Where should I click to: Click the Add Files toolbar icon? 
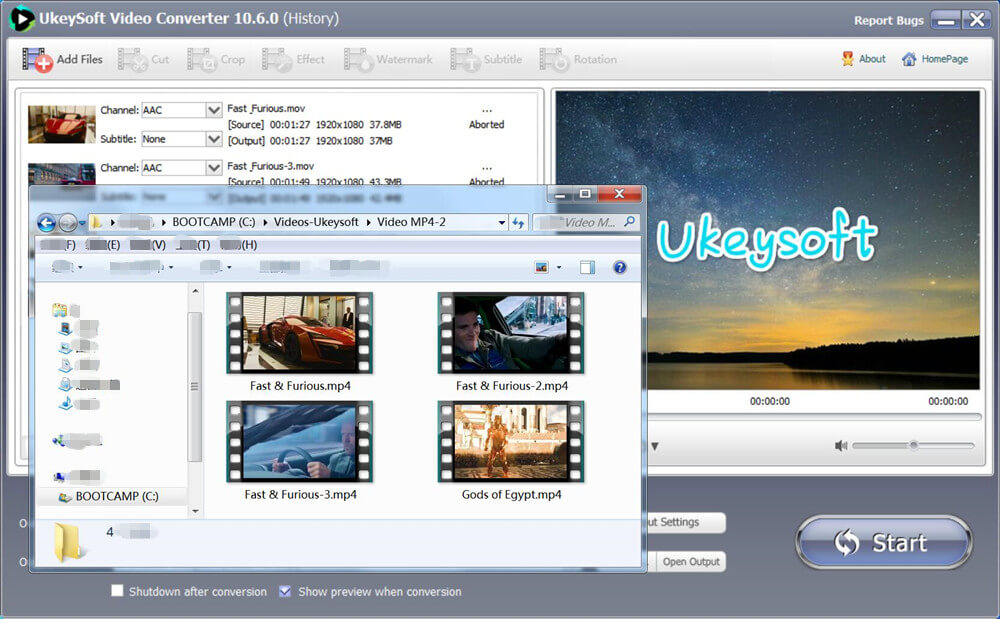[37, 60]
